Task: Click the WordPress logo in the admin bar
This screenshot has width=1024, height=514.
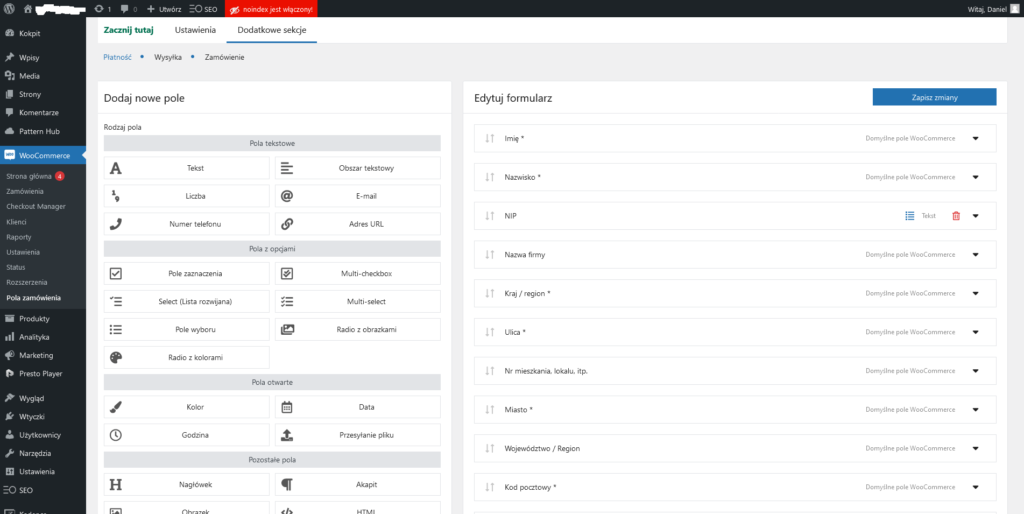Action: pos(9,9)
